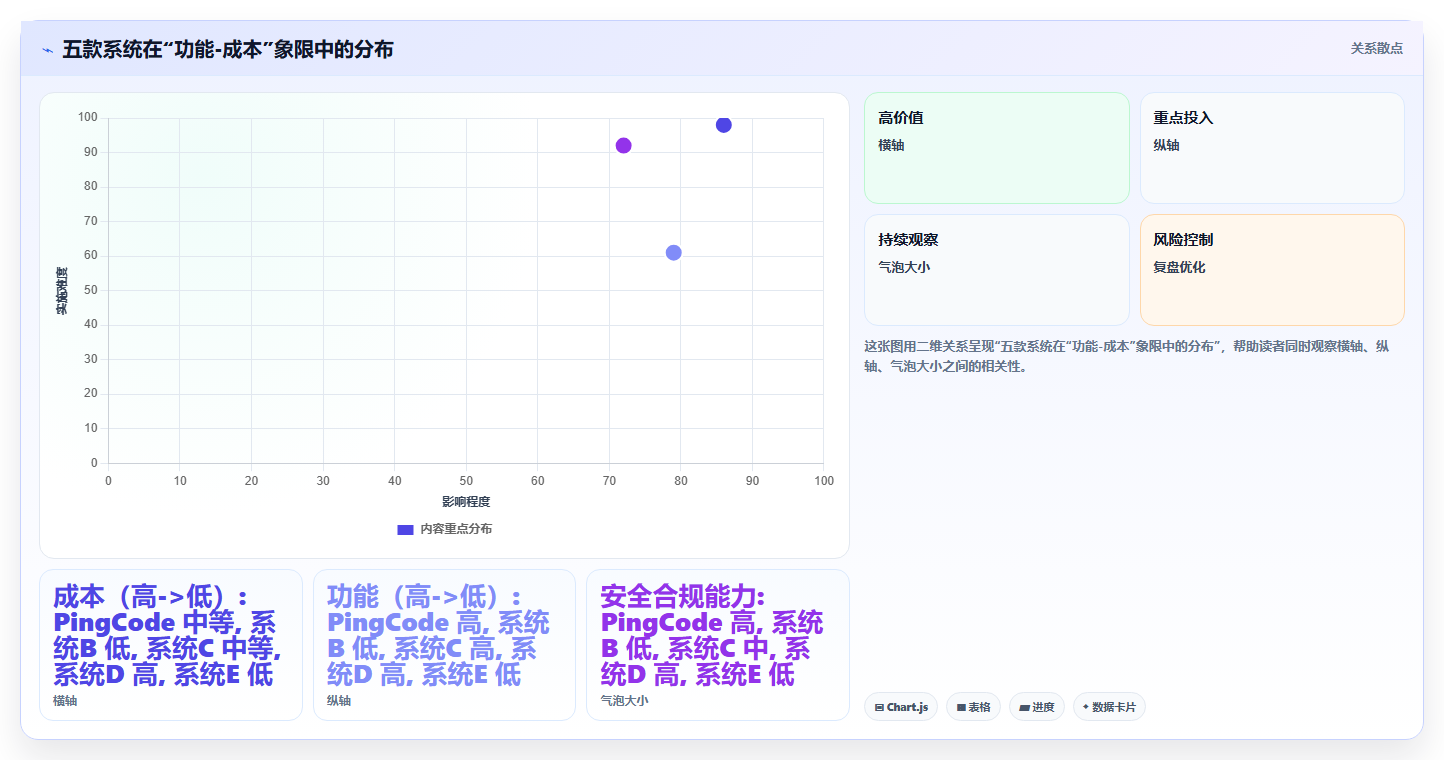Click the y-axis tick label 60
This screenshot has width=1444, height=760.
pos(91,255)
